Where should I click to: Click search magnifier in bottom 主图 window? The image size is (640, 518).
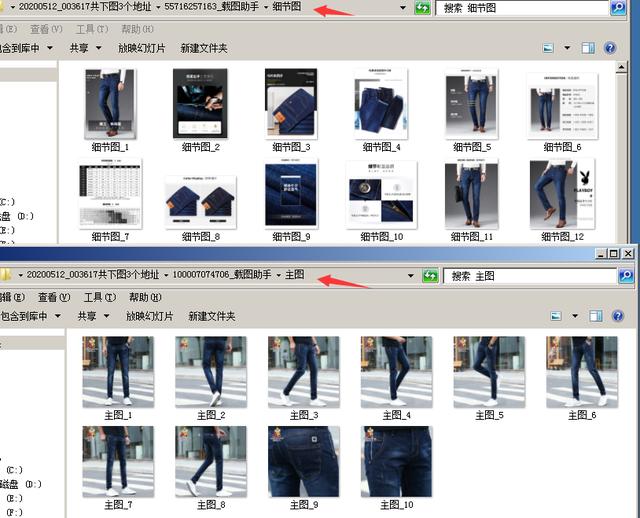tap(626, 276)
